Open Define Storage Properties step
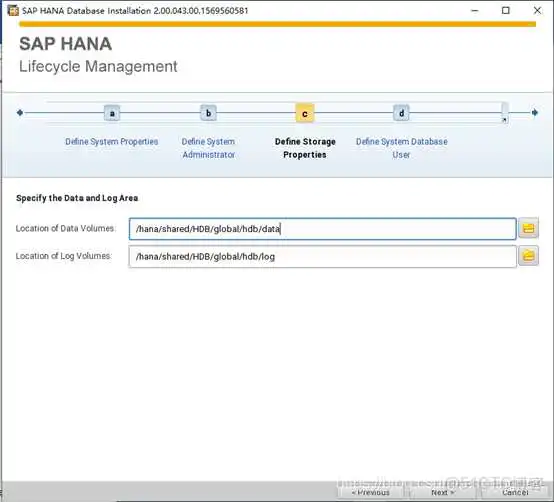 [305, 148]
